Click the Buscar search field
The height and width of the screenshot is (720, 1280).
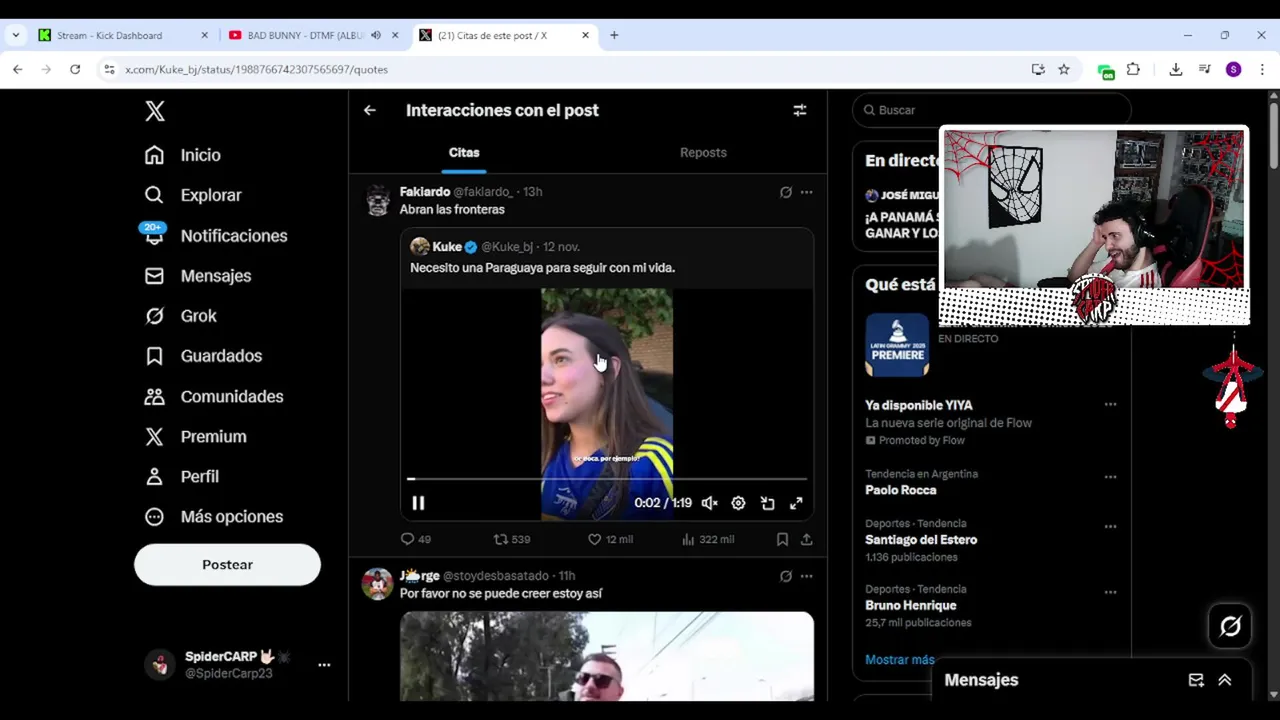992,110
